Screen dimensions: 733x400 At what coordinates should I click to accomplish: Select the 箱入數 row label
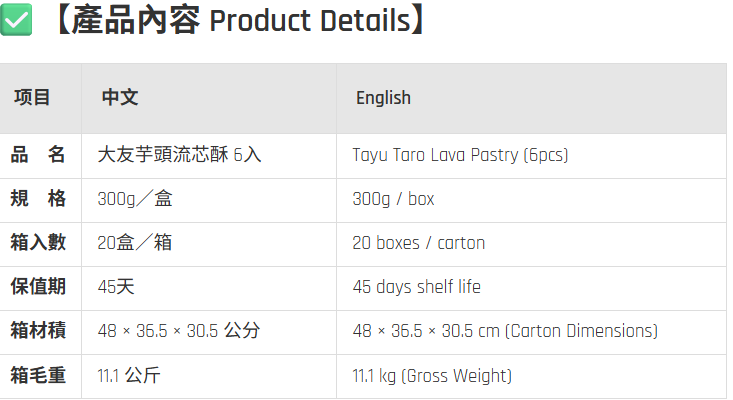[x=38, y=243]
